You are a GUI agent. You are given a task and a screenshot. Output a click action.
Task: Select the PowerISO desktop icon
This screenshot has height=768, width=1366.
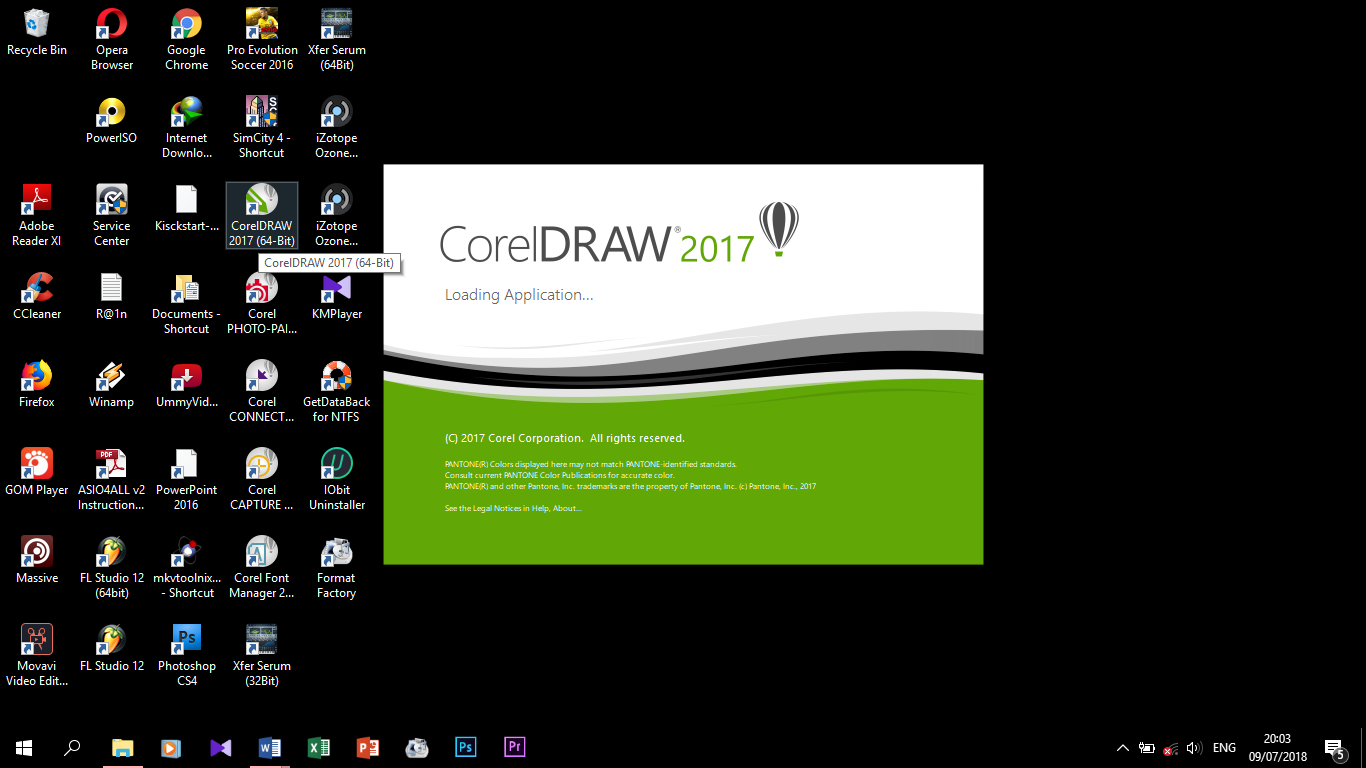point(112,121)
